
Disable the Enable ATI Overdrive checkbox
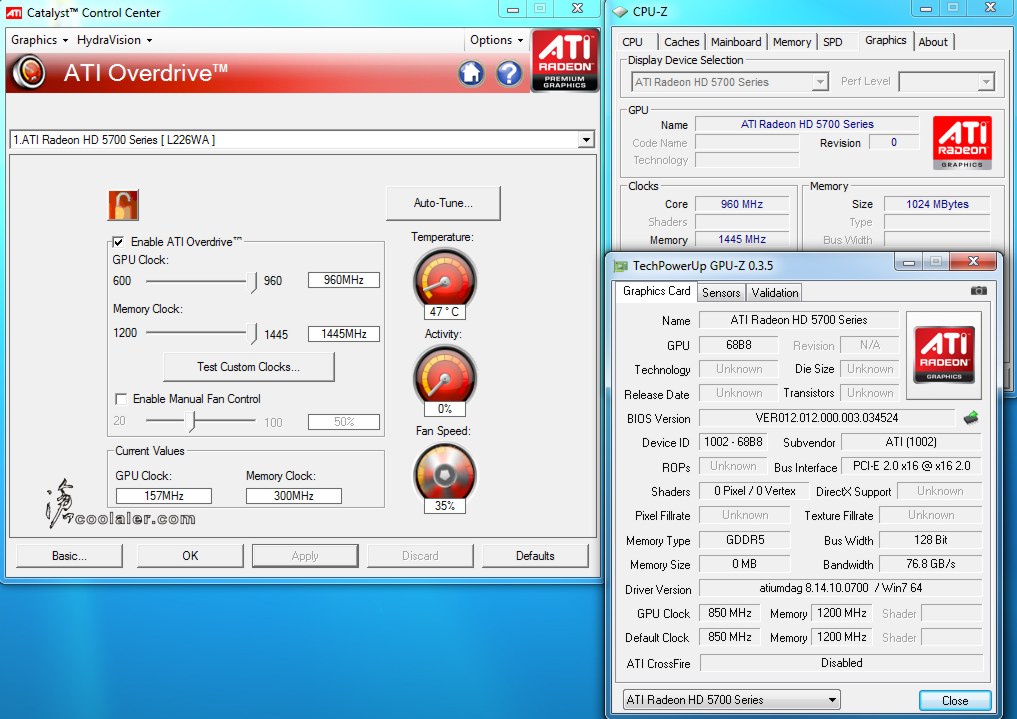click(x=118, y=242)
